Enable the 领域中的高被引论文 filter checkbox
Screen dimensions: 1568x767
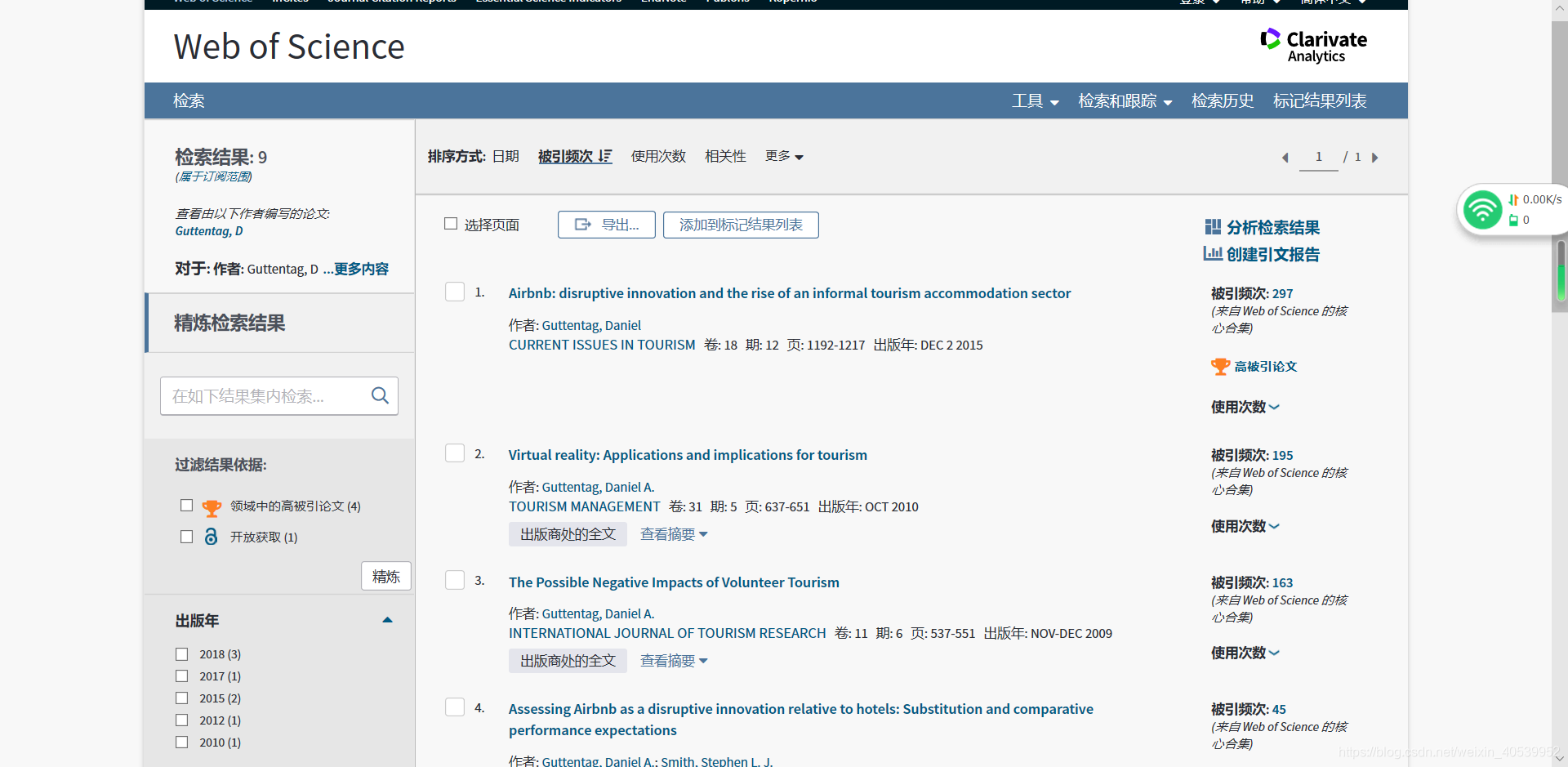pos(186,506)
